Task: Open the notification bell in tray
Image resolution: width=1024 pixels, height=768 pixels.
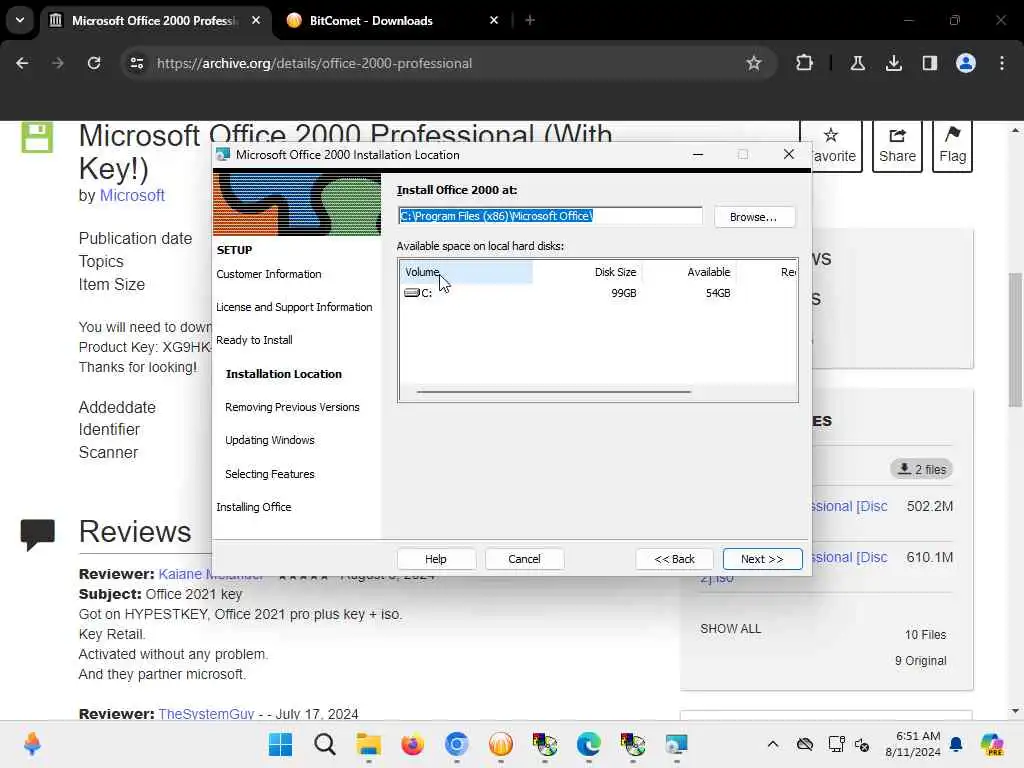Action: [x=956, y=744]
